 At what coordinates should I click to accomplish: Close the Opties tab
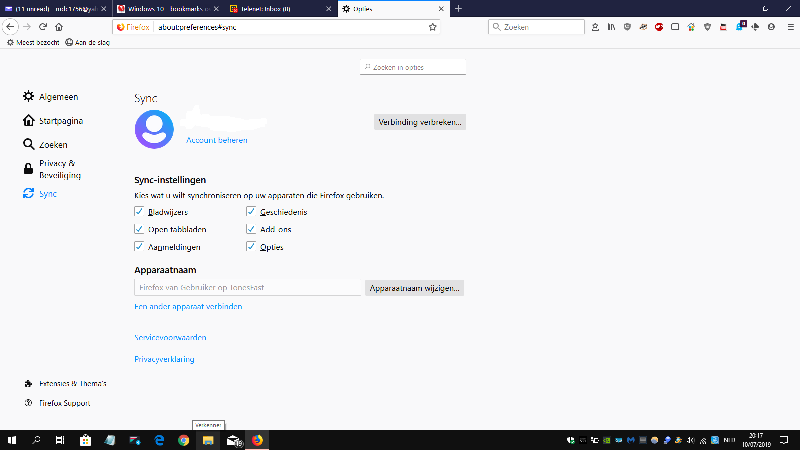pos(441,9)
